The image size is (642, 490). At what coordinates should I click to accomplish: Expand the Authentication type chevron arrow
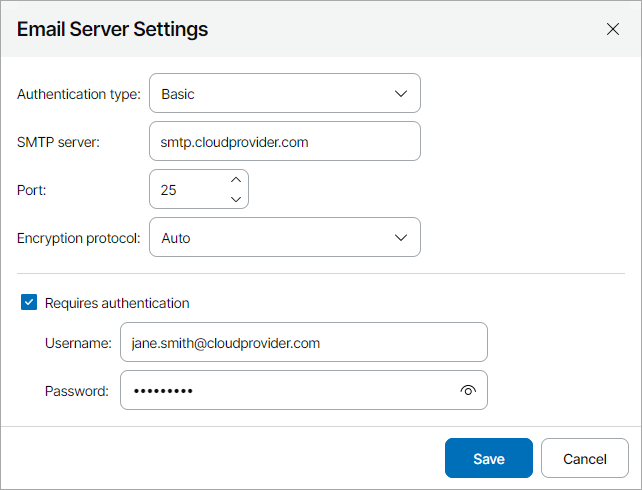pos(401,94)
